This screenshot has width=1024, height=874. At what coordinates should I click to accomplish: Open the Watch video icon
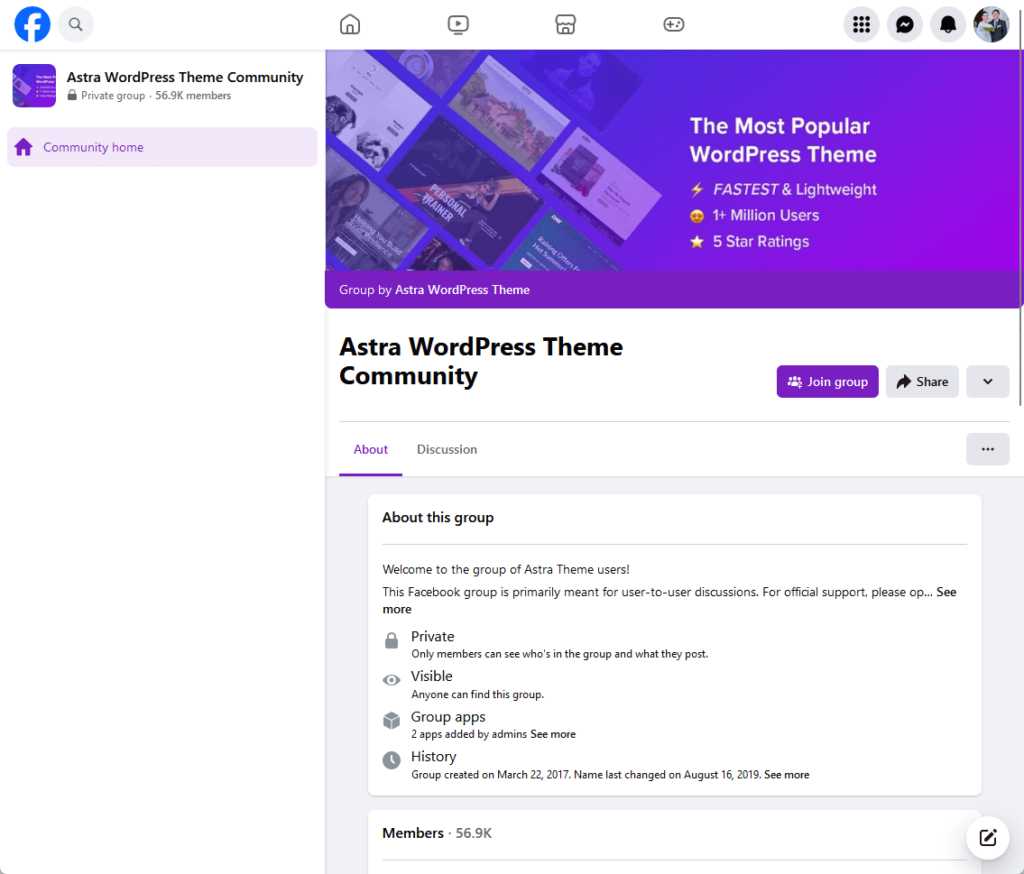pos(458,25)
